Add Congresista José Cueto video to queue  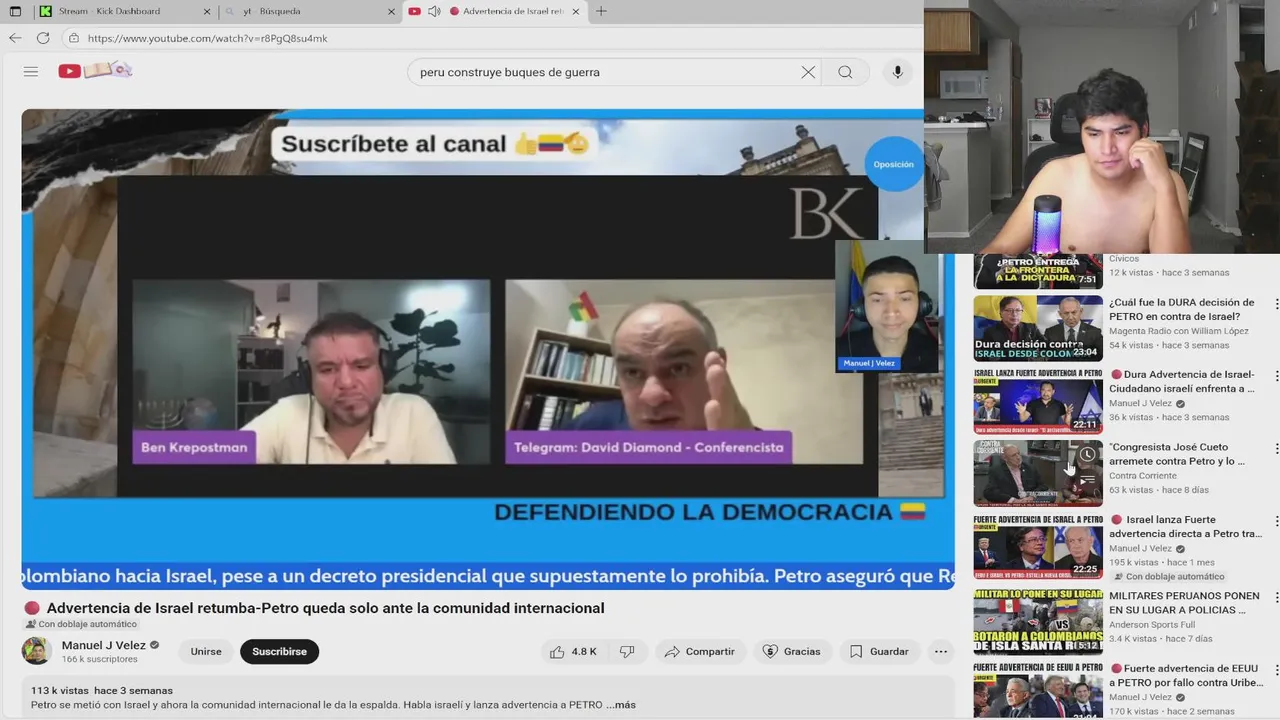click(1087, 480)
